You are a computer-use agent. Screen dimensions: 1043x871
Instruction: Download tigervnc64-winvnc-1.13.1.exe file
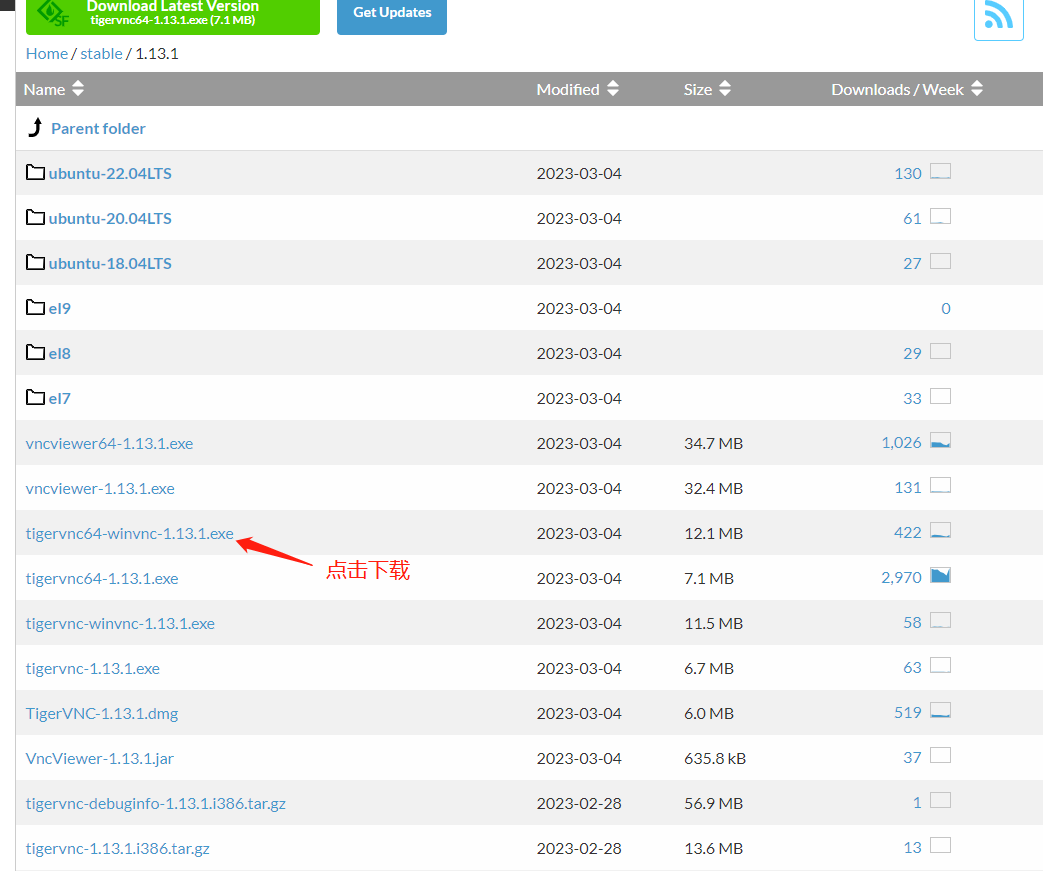(130, 534)
